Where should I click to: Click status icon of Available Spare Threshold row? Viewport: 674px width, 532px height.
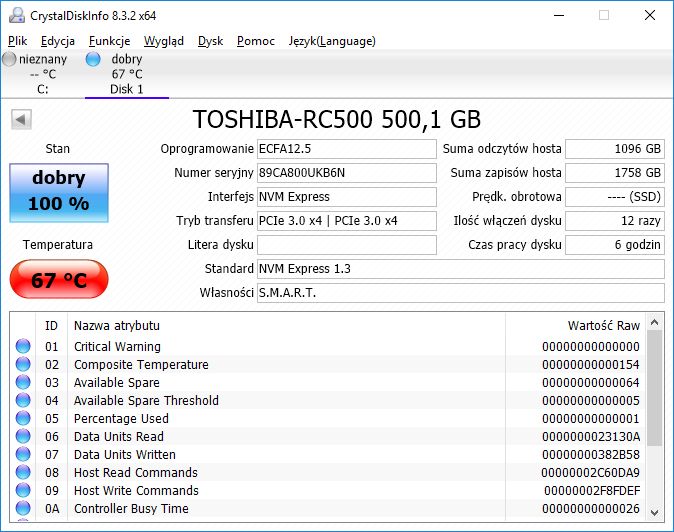[23, 400]
